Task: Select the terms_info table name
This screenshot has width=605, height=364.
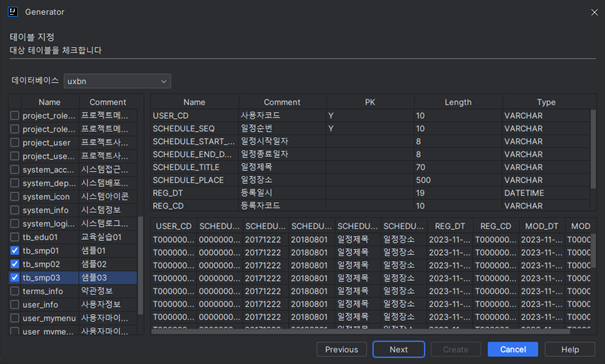Action: (x=43, y=291)
